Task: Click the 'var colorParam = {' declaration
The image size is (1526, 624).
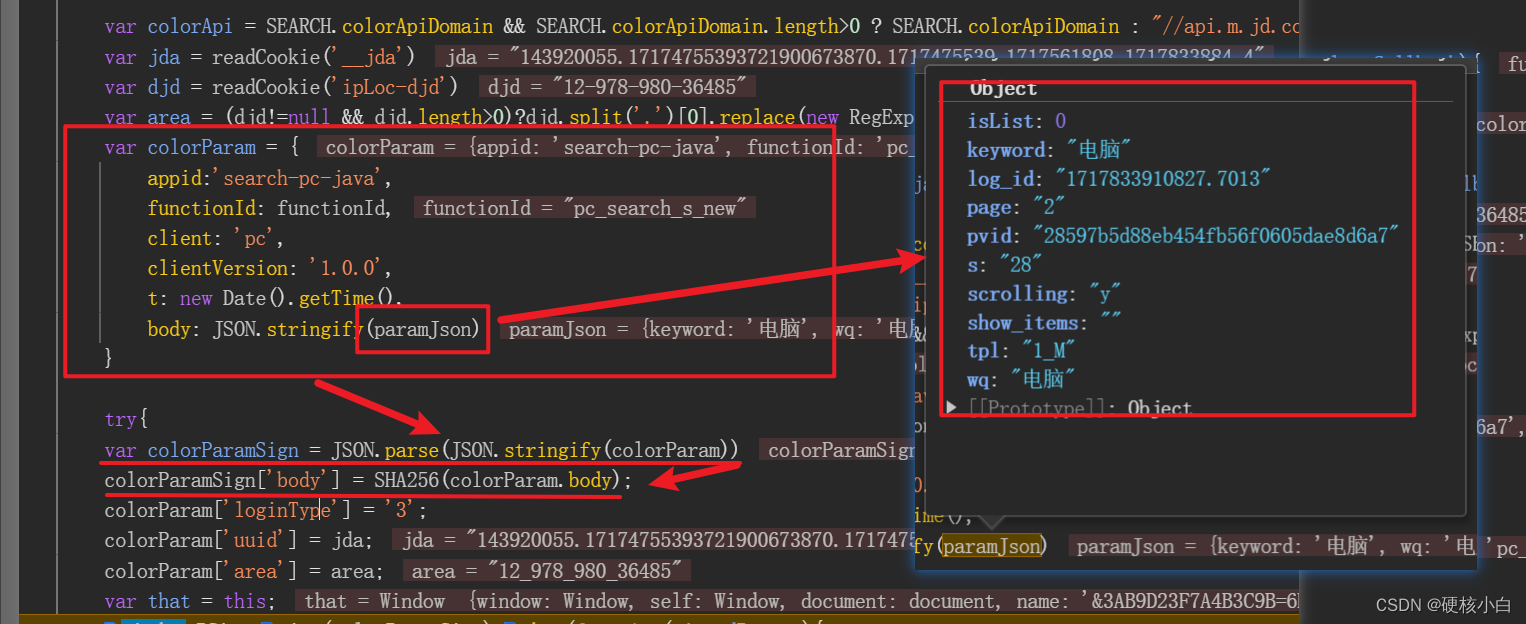Action: click(202, 147)
